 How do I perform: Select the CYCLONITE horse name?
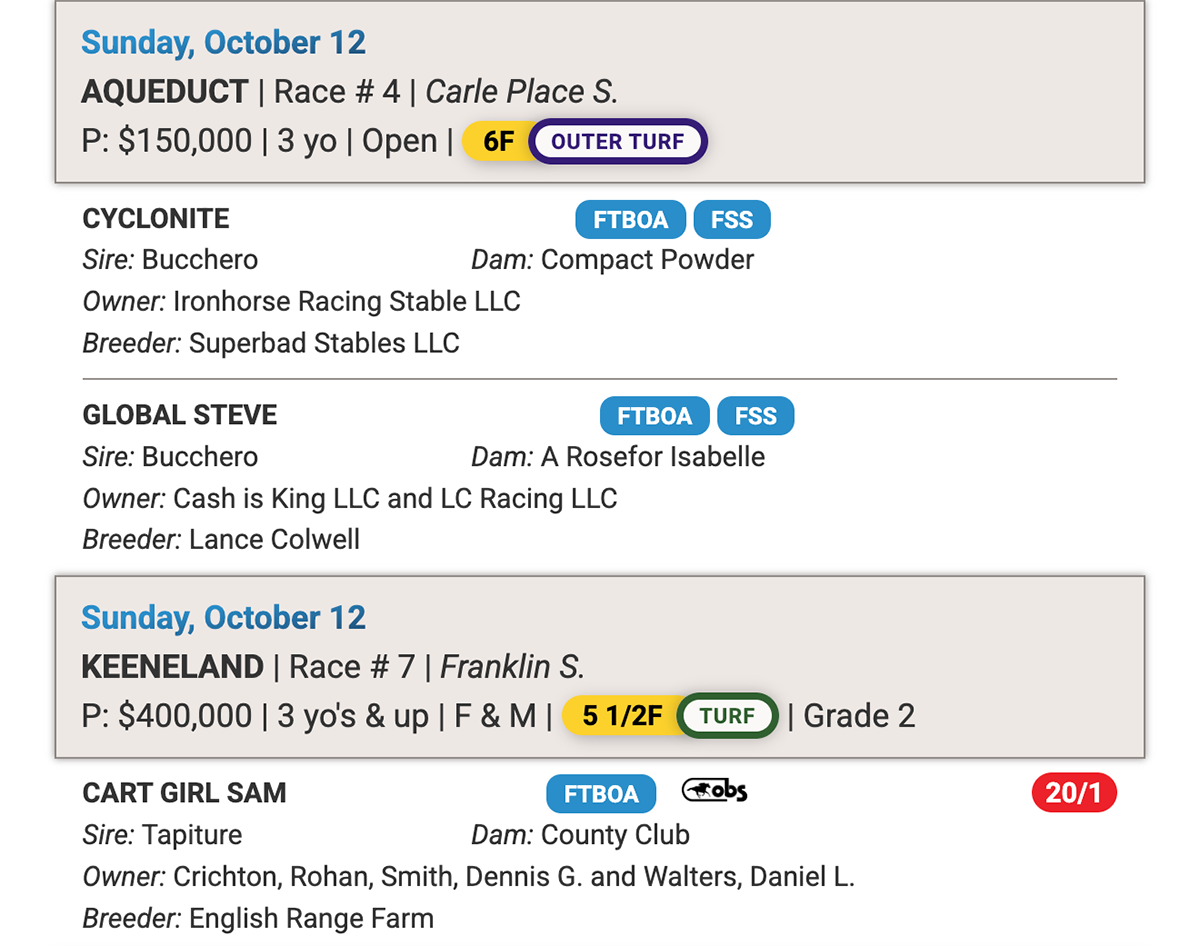(156, 219)
